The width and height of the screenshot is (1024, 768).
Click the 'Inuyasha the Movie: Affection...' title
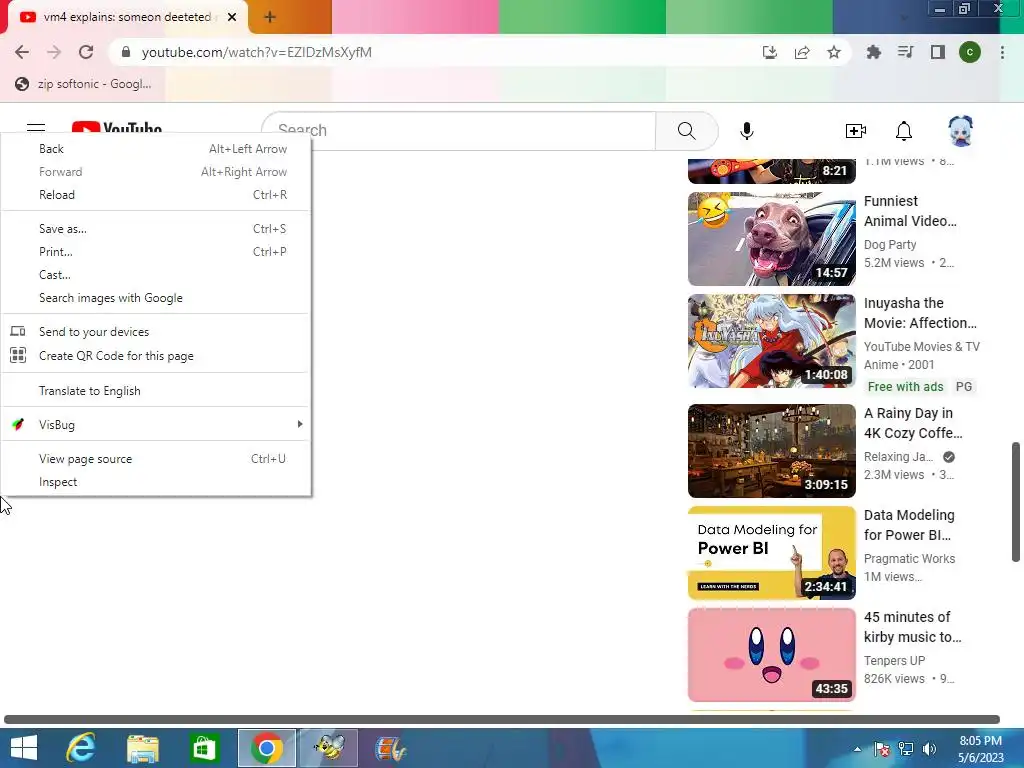point(920,313)
